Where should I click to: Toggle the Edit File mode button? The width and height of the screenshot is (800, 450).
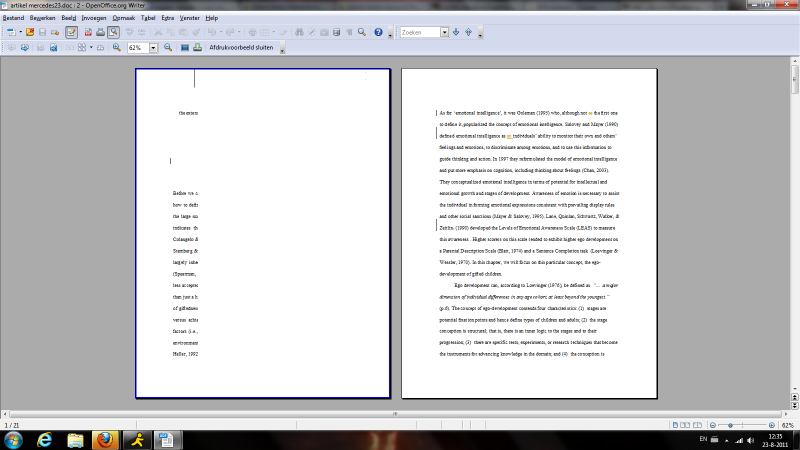click(73, 32)
